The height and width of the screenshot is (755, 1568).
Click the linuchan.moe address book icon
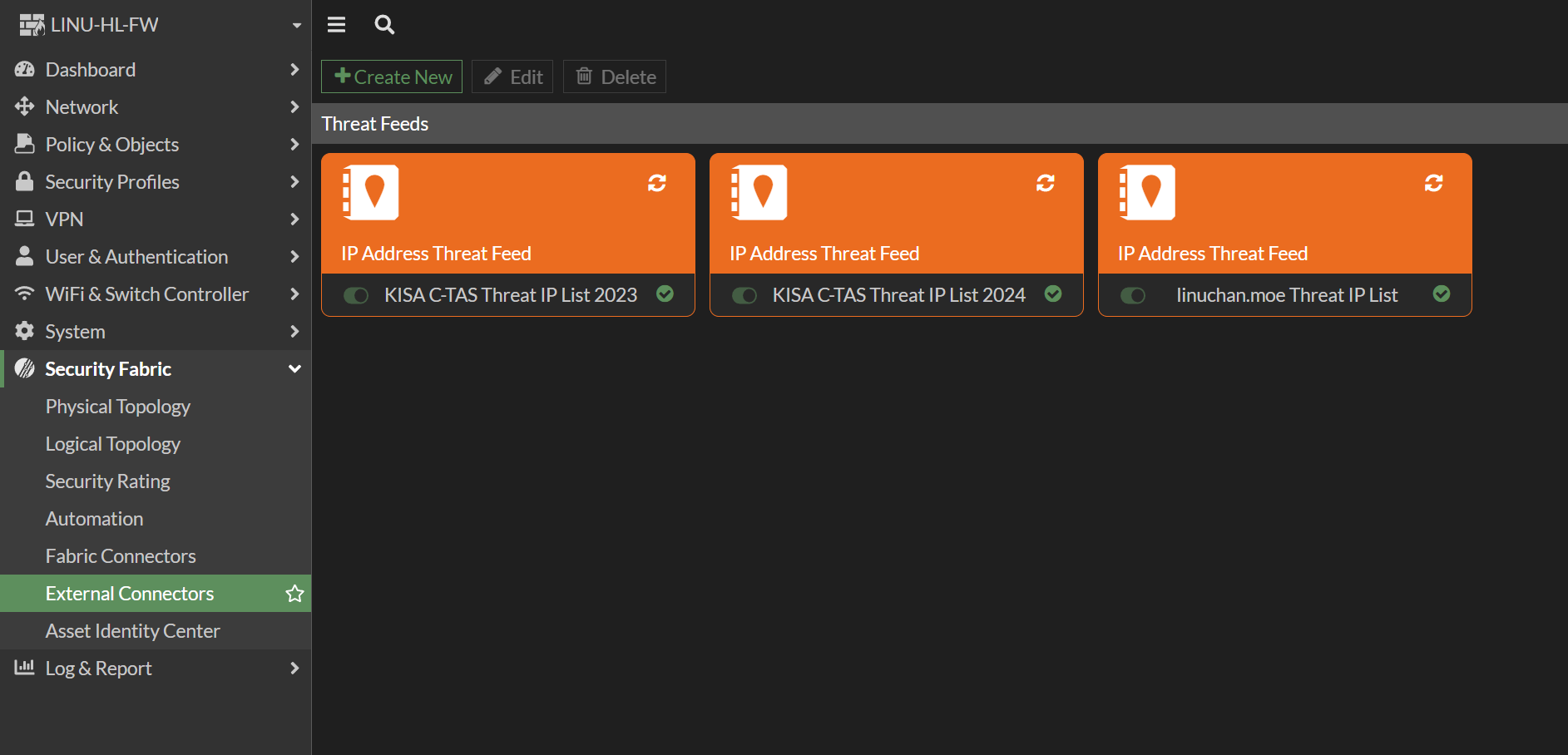pyautogui.click(x=1147, y=192)
